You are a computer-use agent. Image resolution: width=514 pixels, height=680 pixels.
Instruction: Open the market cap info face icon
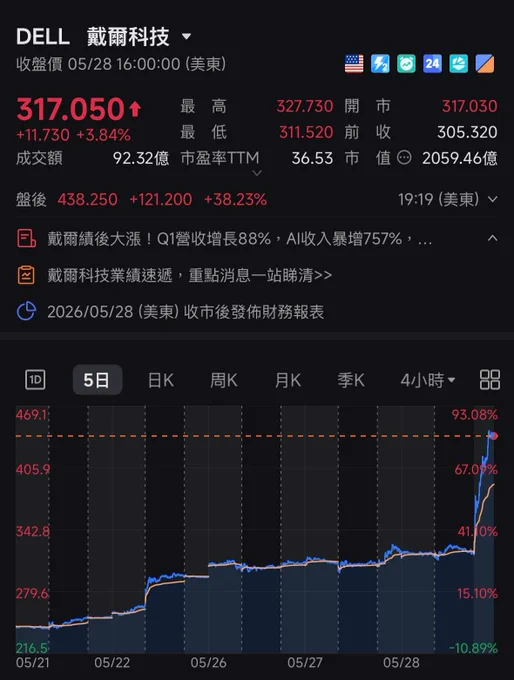tap(404, 157)
